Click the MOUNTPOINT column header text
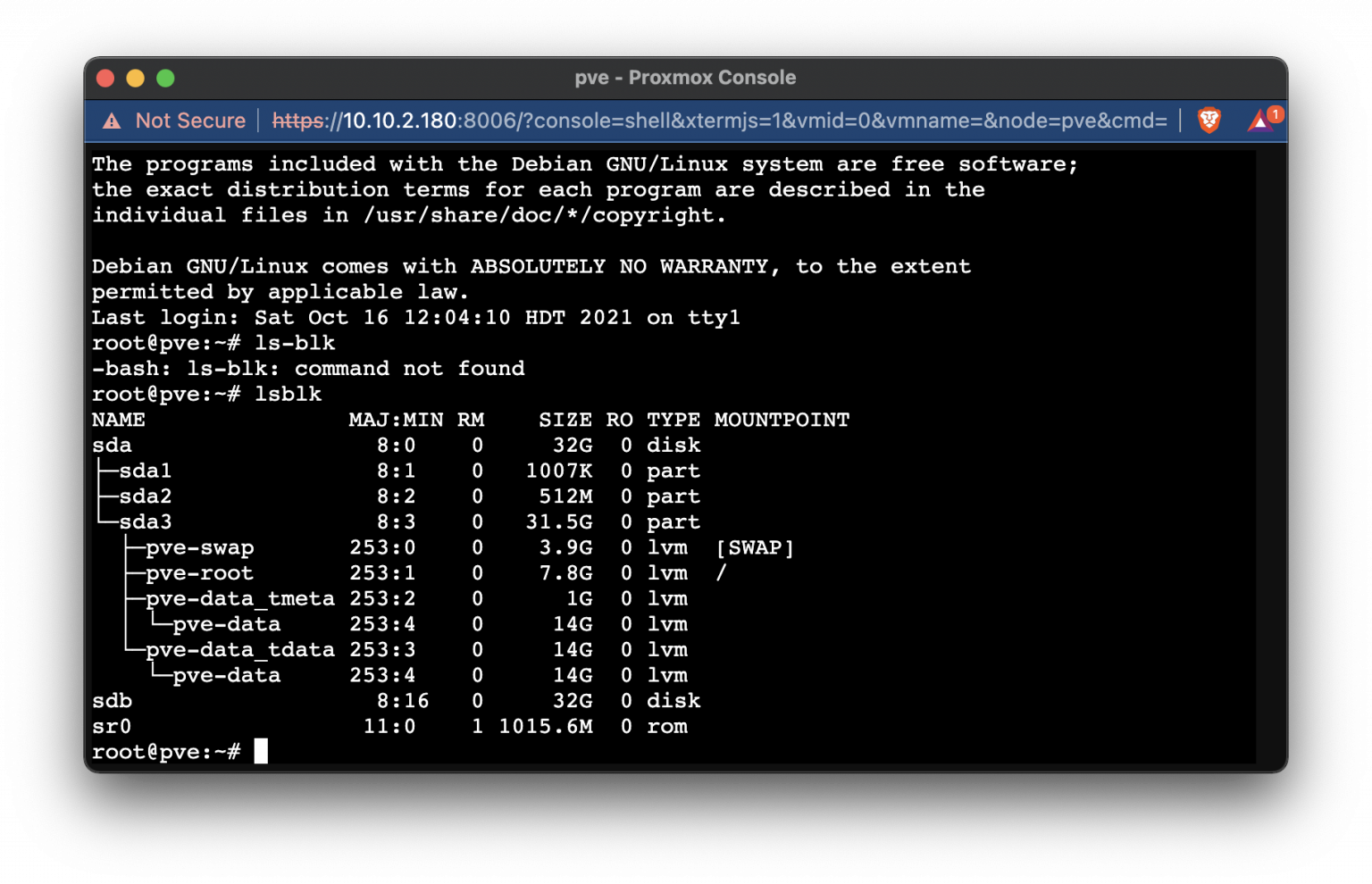 [x=782, y=420]
